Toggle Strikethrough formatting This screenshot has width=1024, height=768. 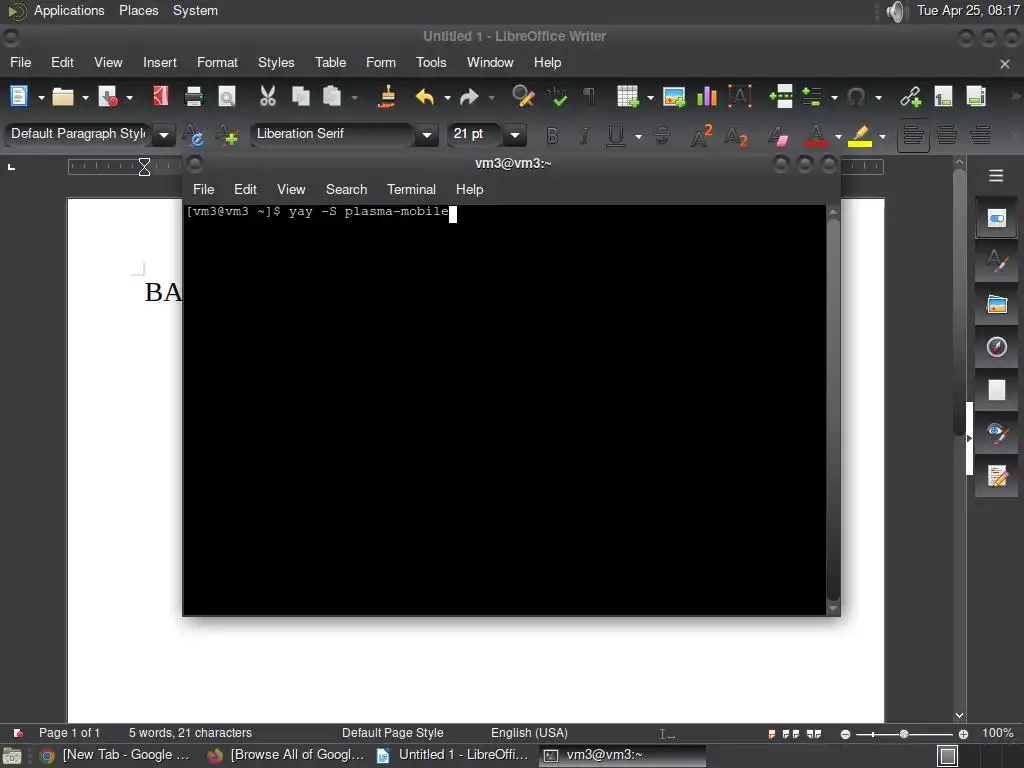click(662, 135)
